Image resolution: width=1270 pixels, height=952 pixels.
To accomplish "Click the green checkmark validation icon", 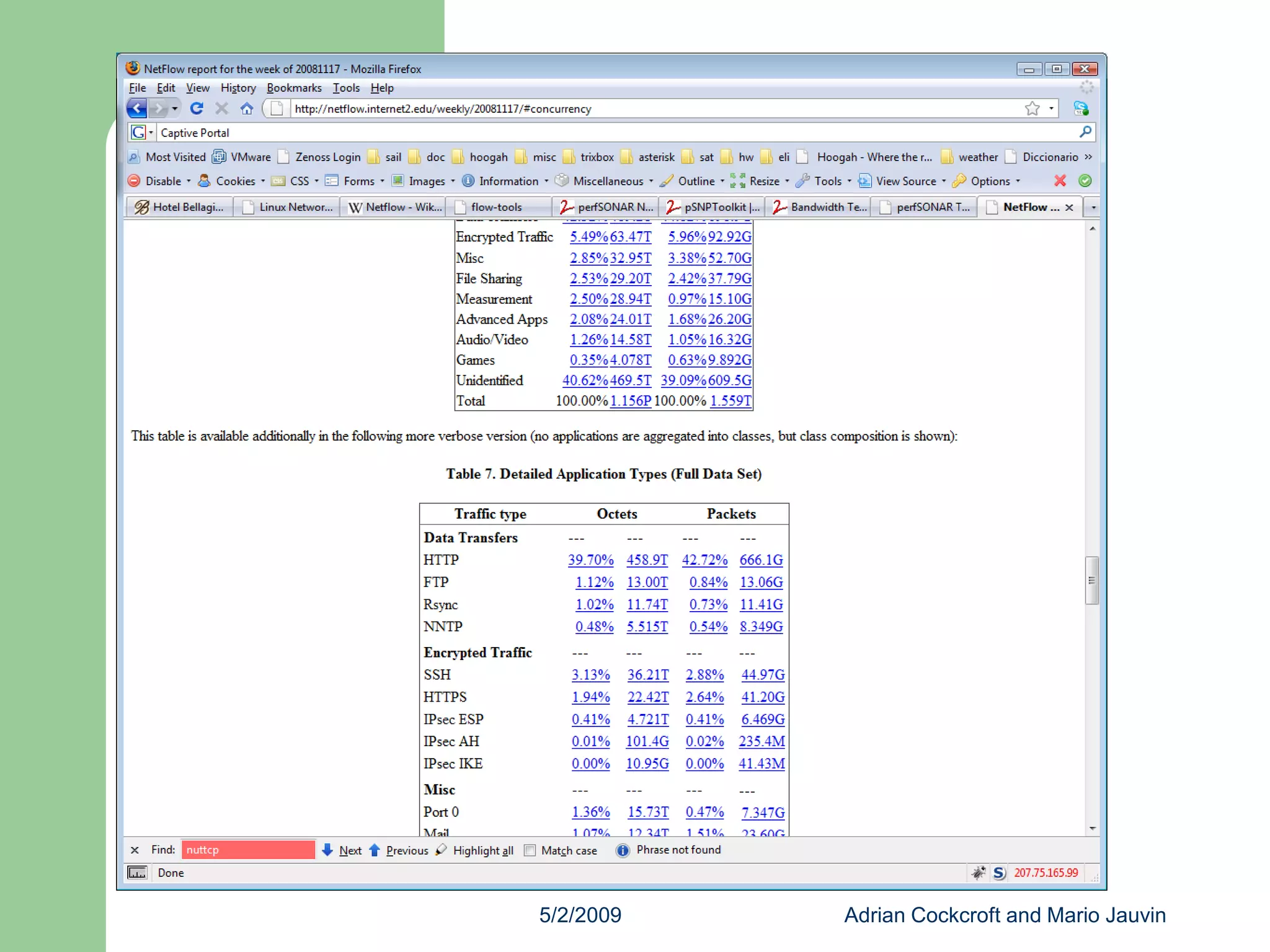I will 1085,181.
